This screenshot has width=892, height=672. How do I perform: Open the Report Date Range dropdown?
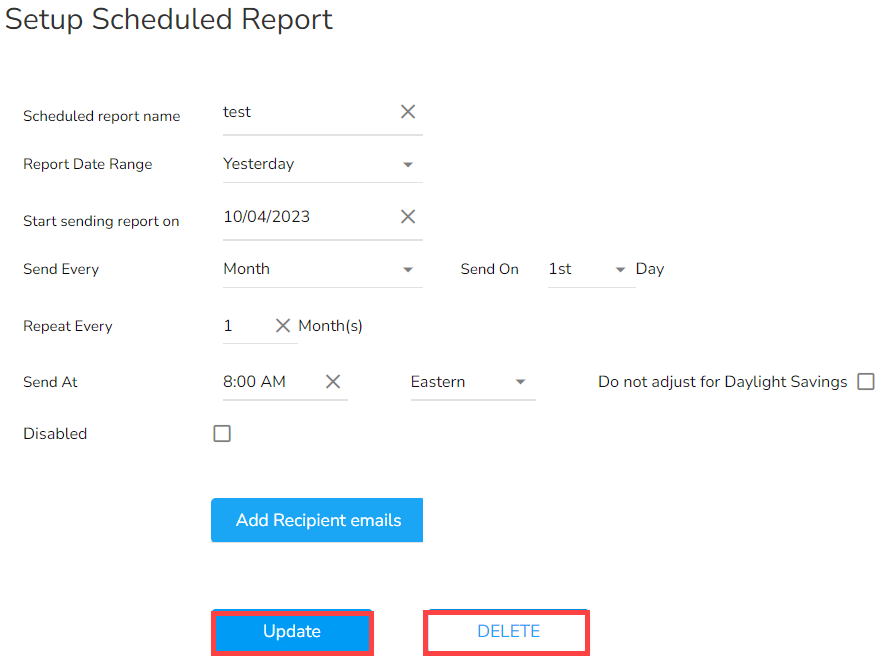pos(322,165)
